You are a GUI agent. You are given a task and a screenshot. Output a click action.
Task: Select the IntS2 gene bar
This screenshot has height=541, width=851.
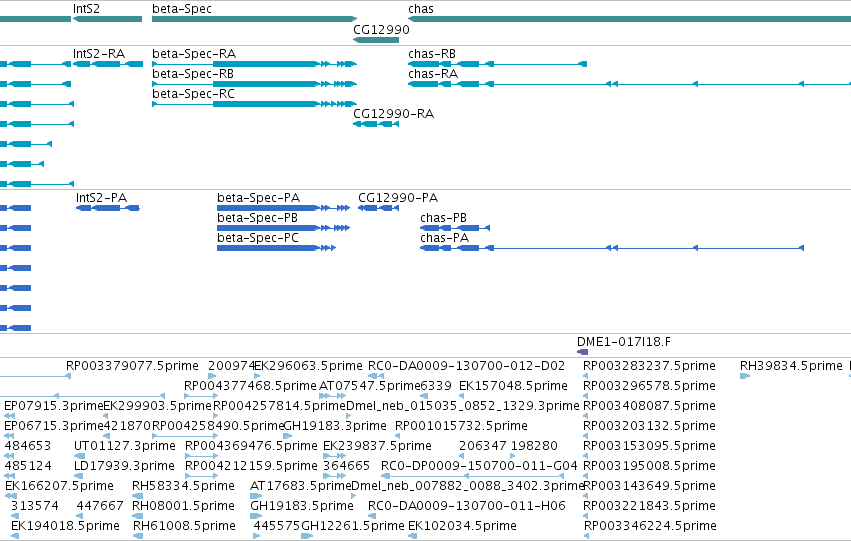pos(107,19)
